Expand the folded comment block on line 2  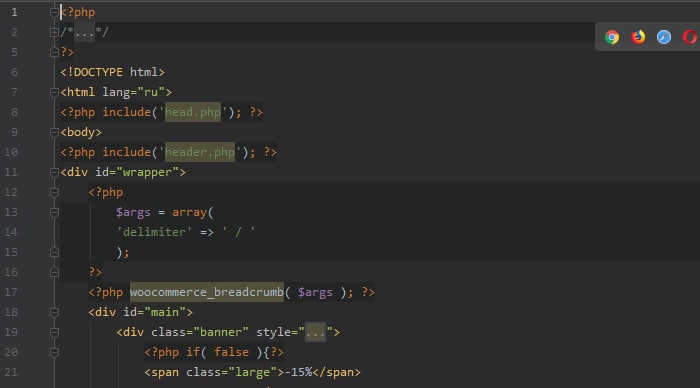pyautogui.click(x=54, y=32)
